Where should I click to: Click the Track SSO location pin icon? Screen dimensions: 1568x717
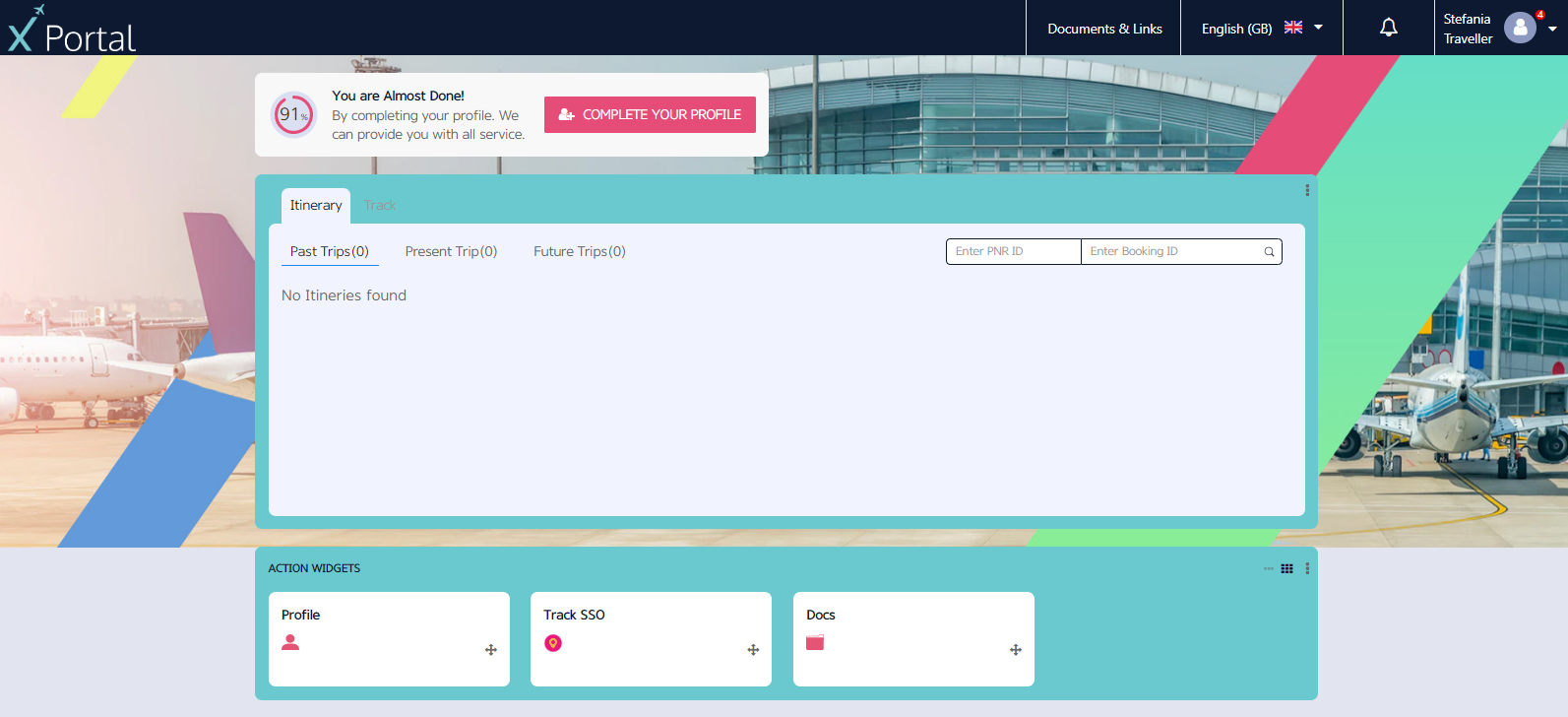[x=553, y=643]
